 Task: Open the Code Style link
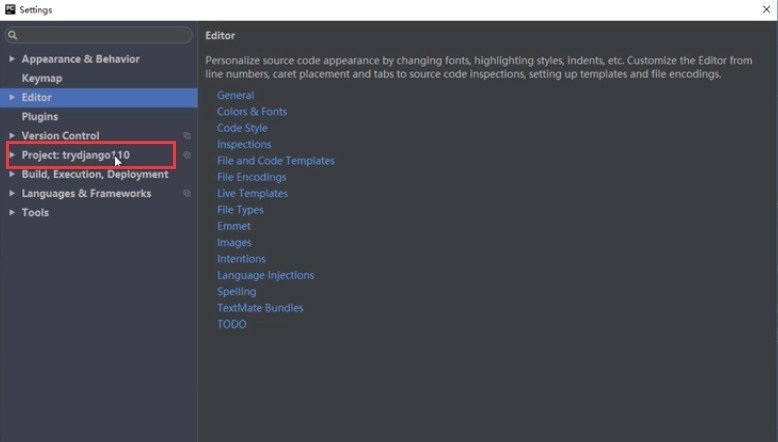(242, 128)
